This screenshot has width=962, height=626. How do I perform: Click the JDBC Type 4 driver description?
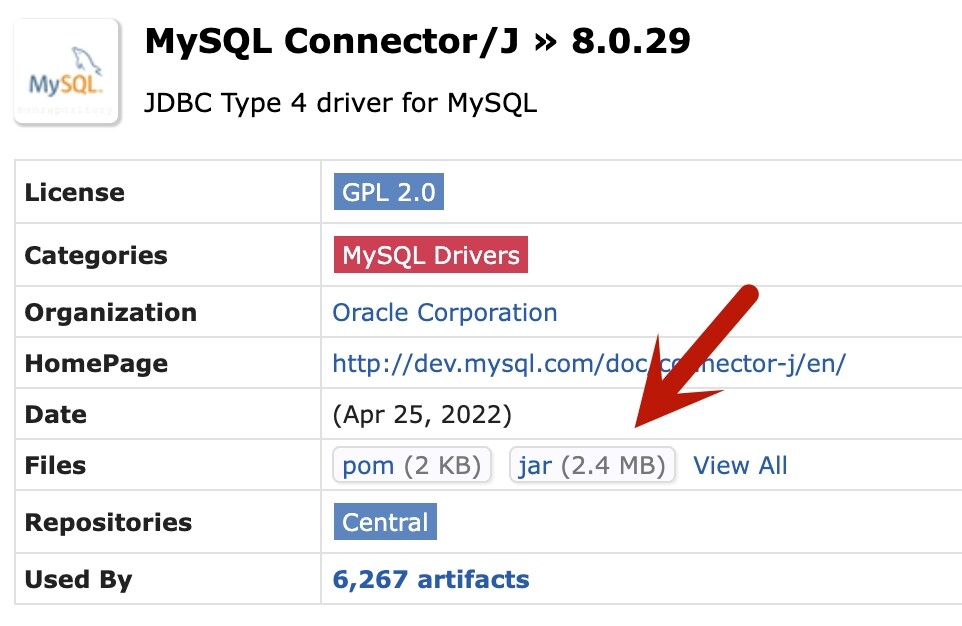pos(340,102)
